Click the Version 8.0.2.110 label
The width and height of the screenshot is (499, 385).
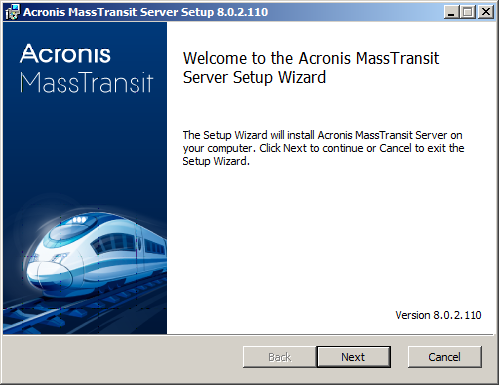pyautogui.click(x=438, y=315)
